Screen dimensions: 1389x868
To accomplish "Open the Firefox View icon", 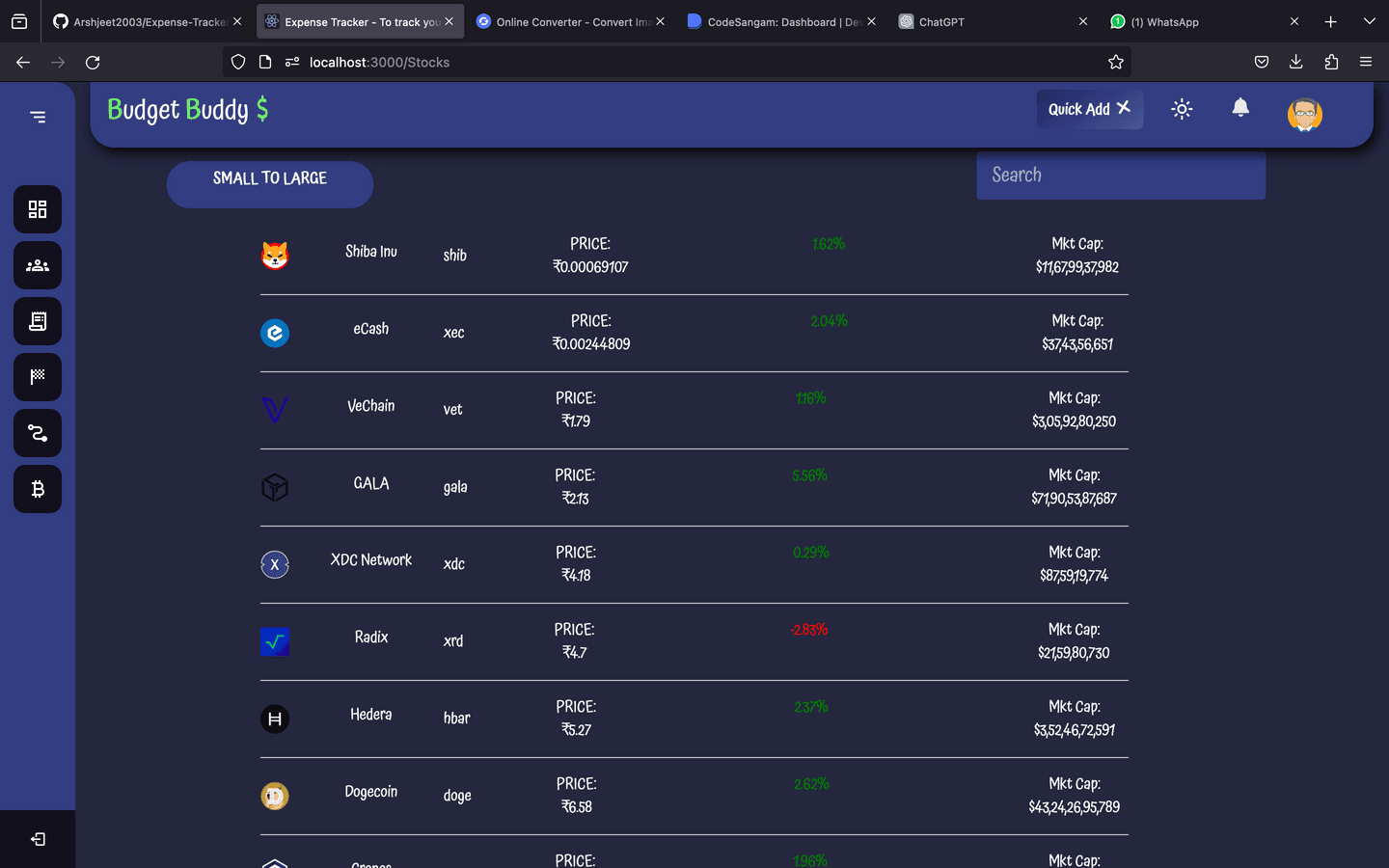I will click(19, 21).
